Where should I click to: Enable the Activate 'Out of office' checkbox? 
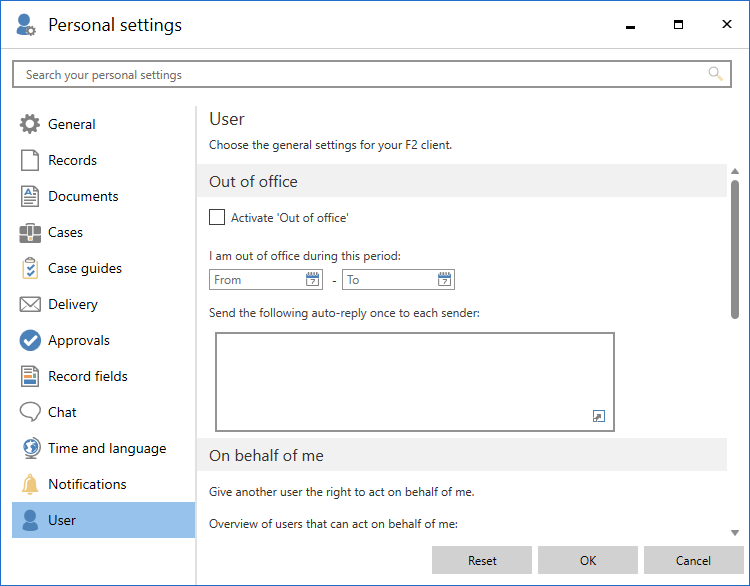[x=217, y=217]
